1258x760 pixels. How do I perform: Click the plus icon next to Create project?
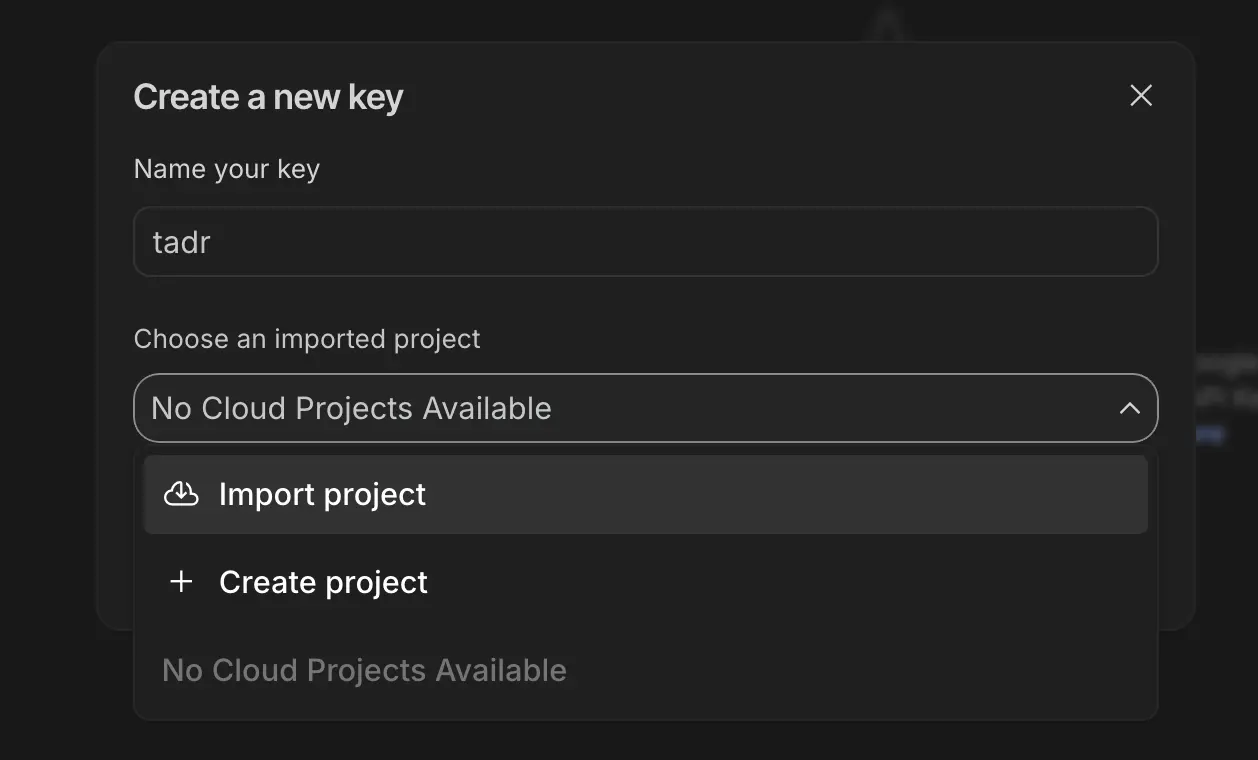point(181,581)
